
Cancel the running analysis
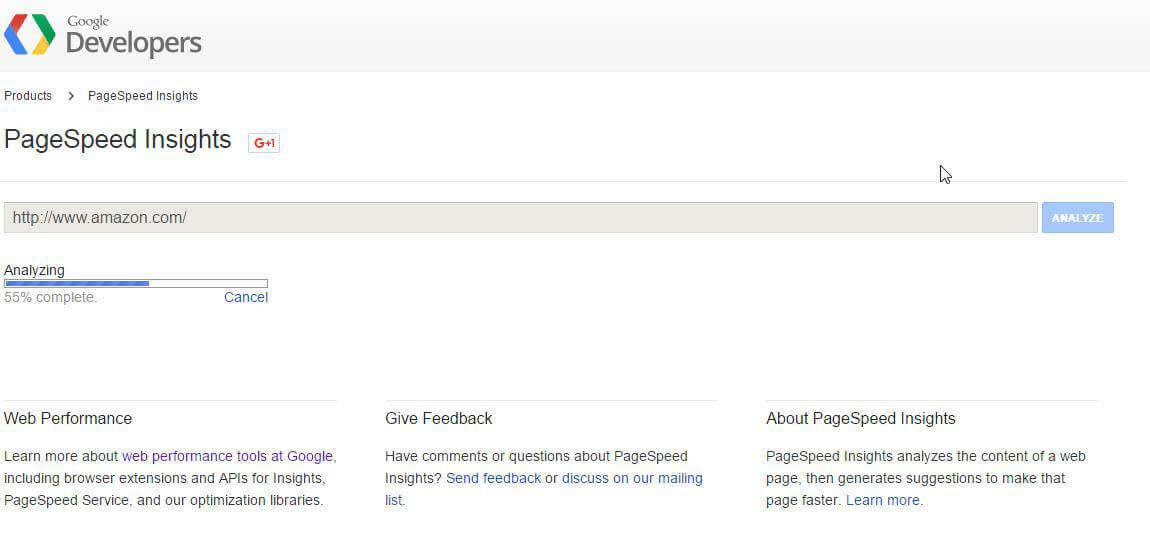coord(246,297)
